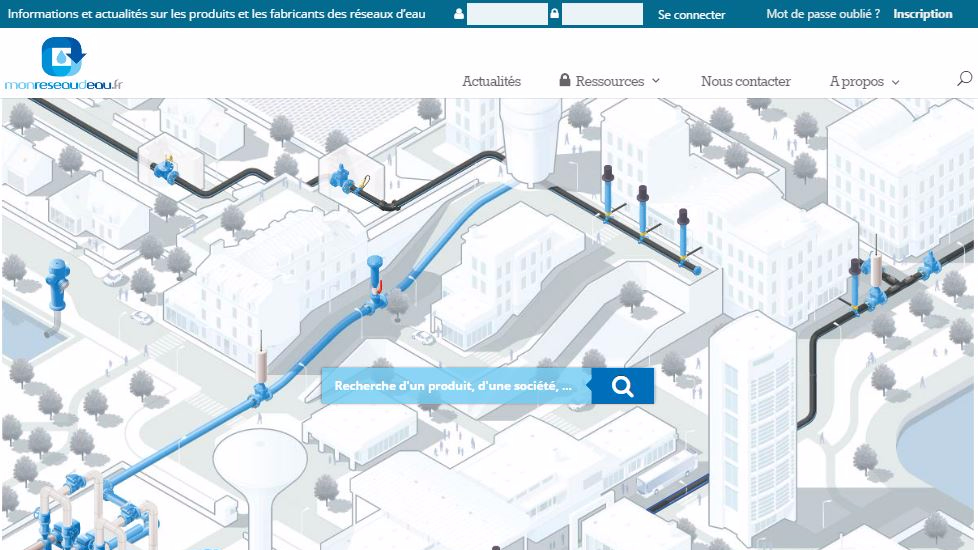Screen dimensions: 978x550
Task: Select the header tagline about réseaux d'eau
Action: click(216, 14)
